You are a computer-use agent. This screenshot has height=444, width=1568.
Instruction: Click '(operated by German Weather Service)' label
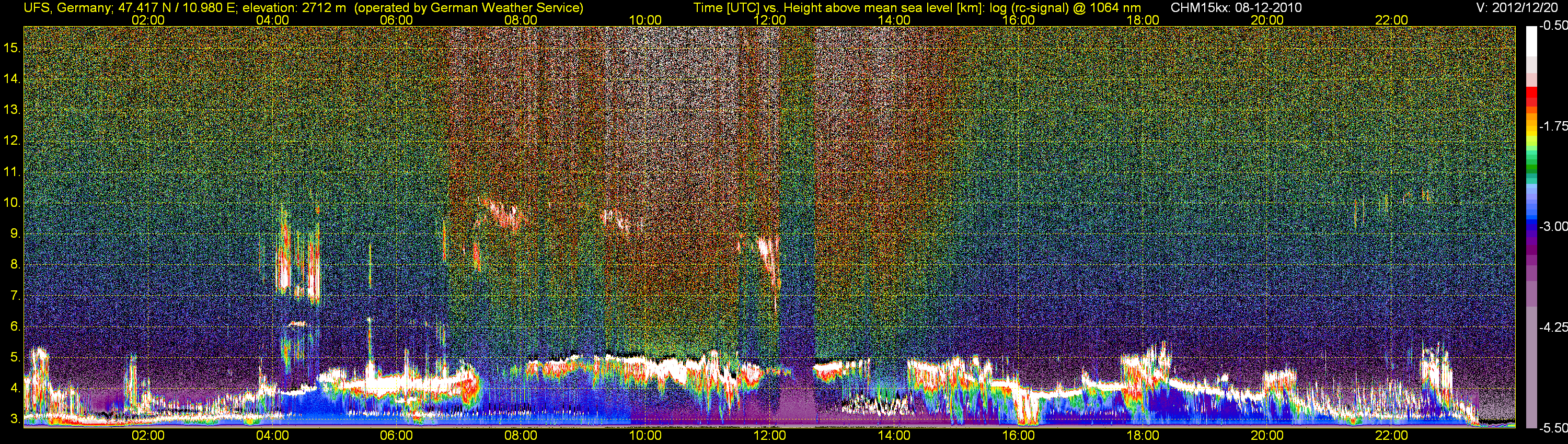[x=469, y=8]
